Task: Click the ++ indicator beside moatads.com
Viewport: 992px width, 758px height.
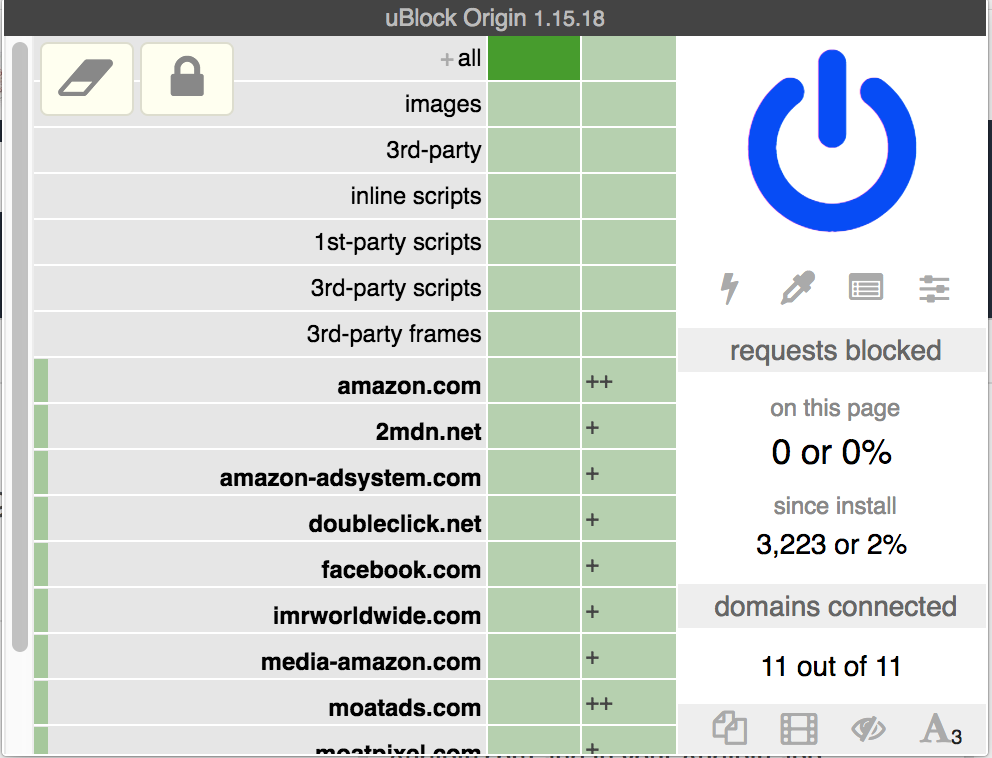Action: pos(600,703)
